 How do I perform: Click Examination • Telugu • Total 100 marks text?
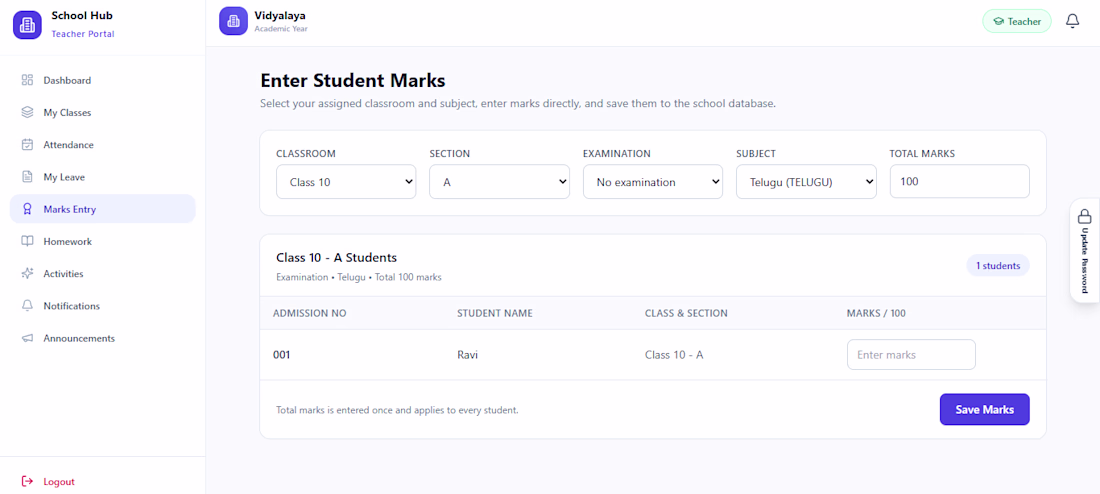pos(358,277)
